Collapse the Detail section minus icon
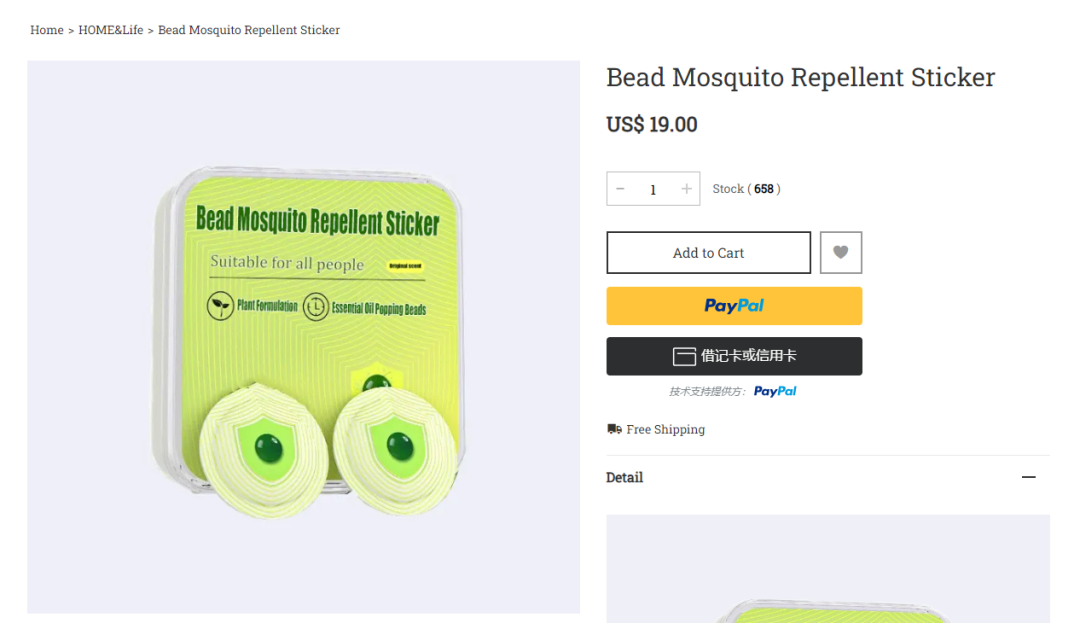 [x=1028, y=477]
